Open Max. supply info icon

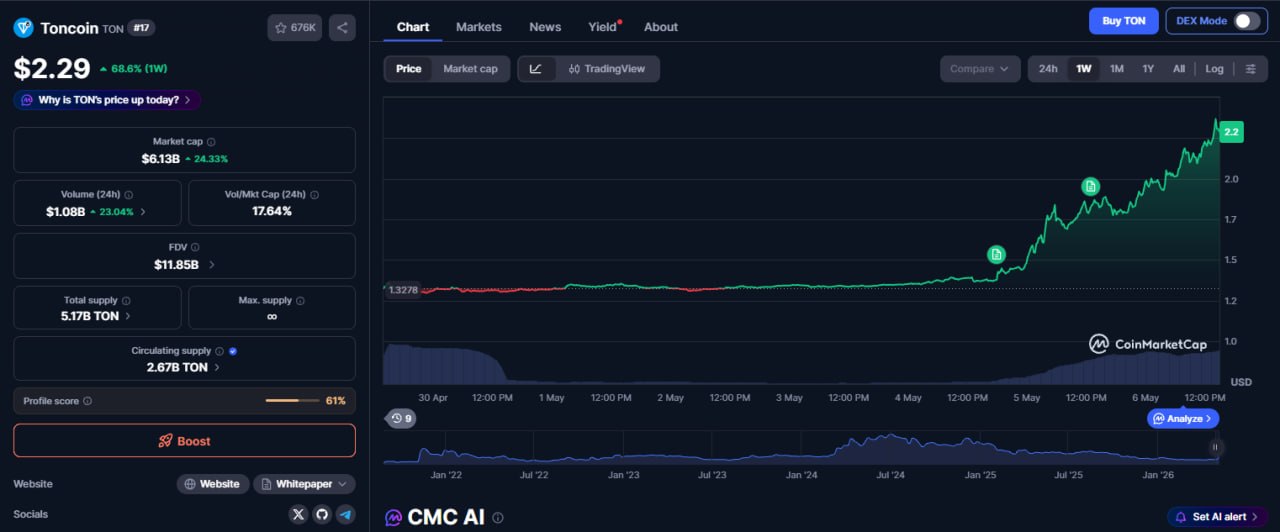pyautogui.click(x=301, y=300)
